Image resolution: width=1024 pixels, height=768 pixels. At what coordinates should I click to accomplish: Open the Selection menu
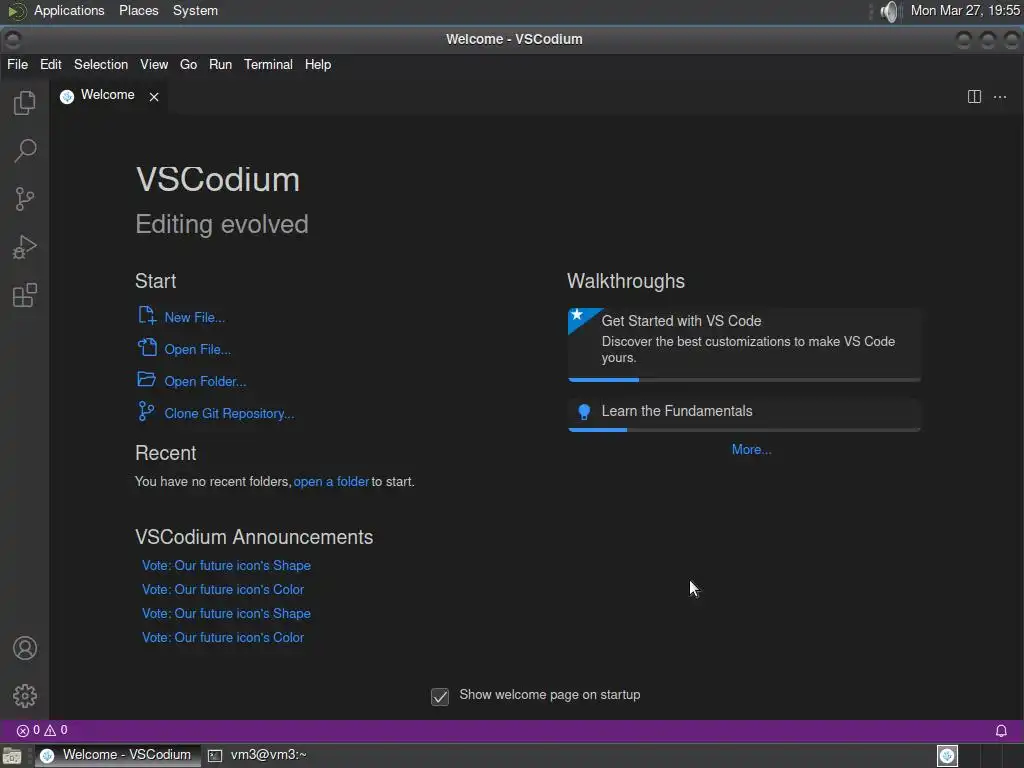(101, 65)
